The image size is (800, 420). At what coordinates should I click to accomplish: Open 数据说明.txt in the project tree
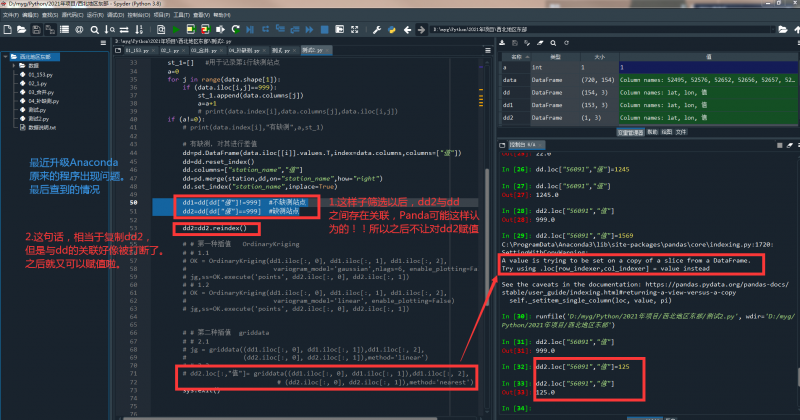(42, 128)
